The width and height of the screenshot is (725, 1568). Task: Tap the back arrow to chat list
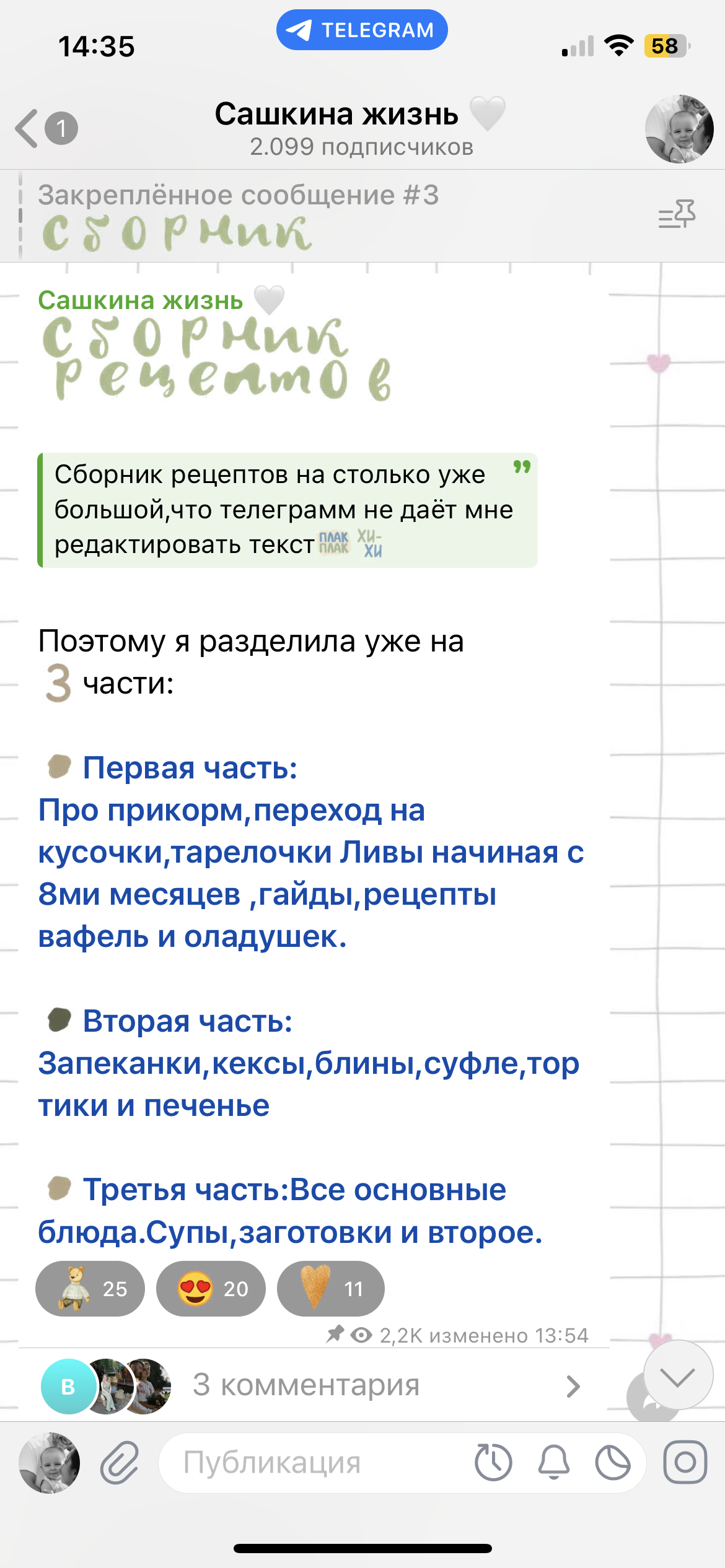[x=27, y=129]
